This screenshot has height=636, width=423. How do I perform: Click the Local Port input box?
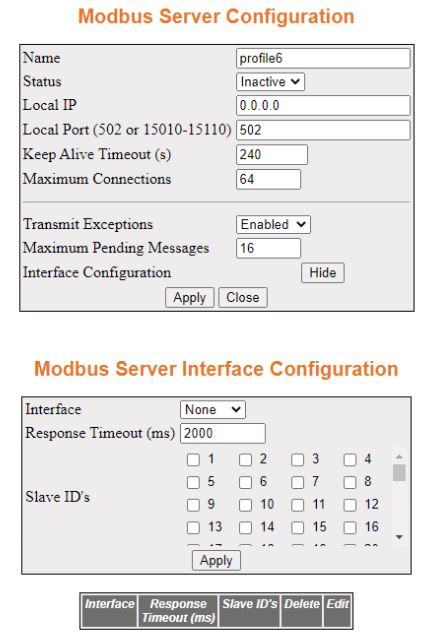pos(323,130)
